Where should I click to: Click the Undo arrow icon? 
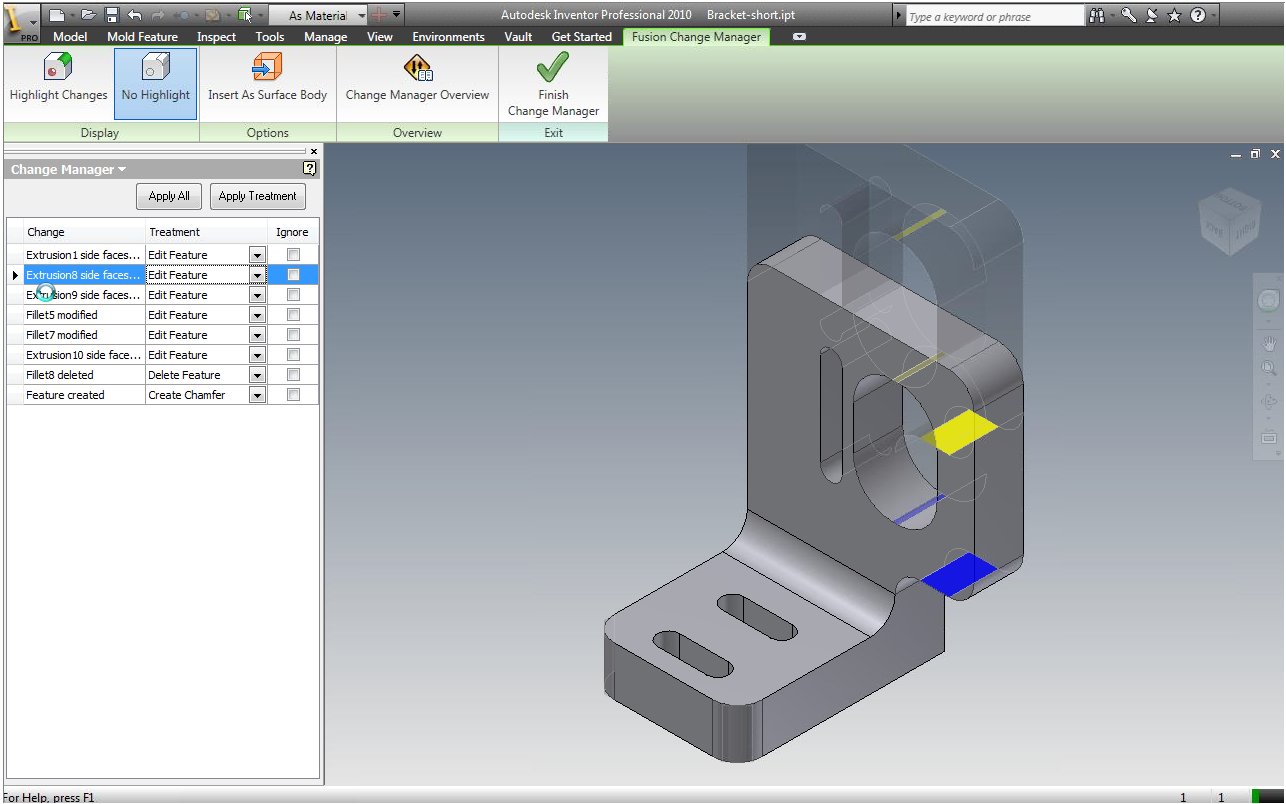tap(135, 15)
